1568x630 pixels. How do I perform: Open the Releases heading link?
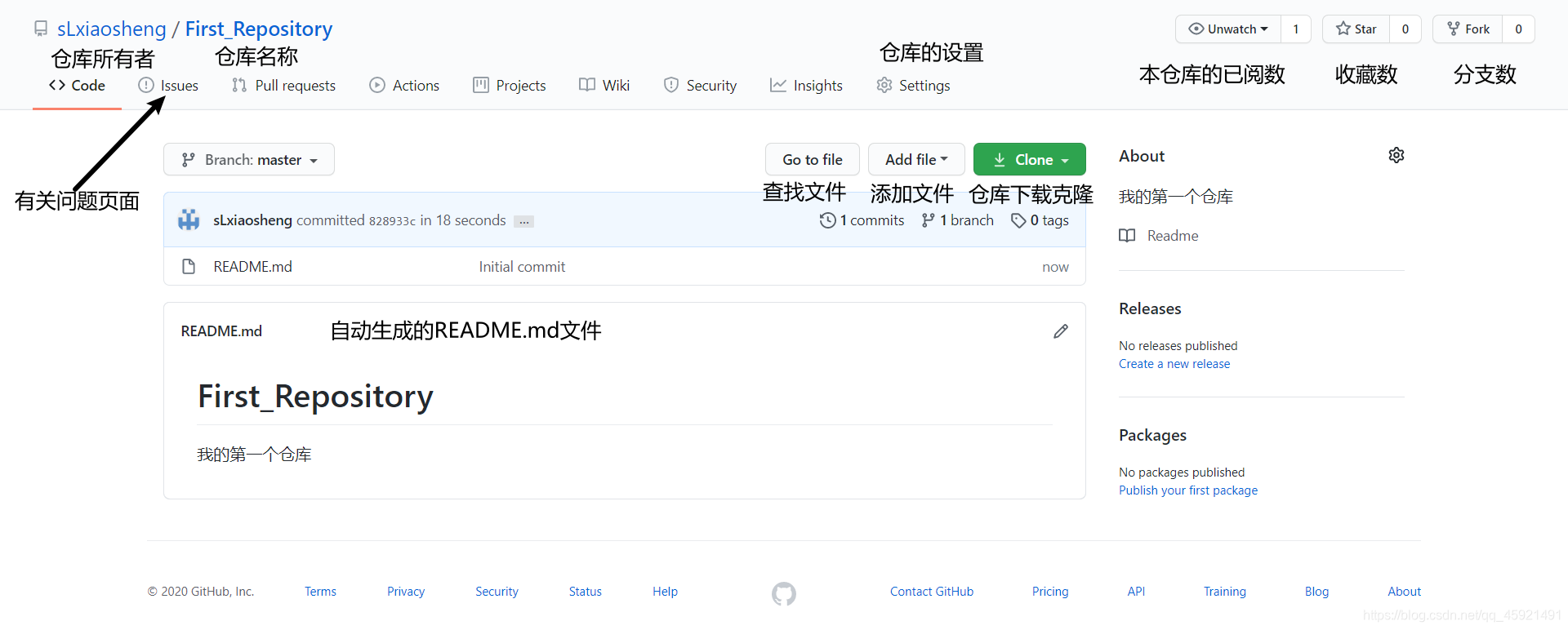[x=1150, y=308]
